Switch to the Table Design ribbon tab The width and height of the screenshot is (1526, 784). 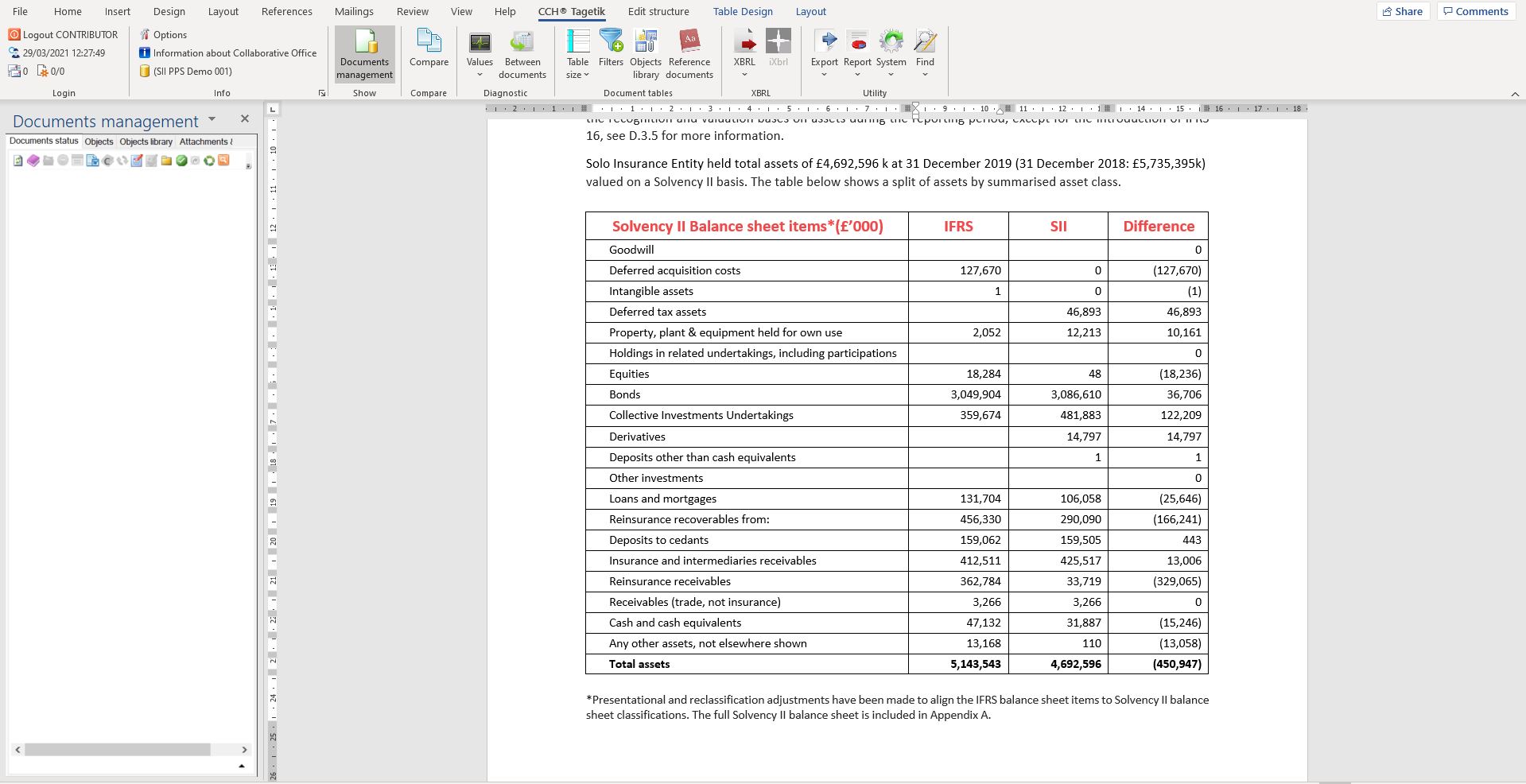742,11
